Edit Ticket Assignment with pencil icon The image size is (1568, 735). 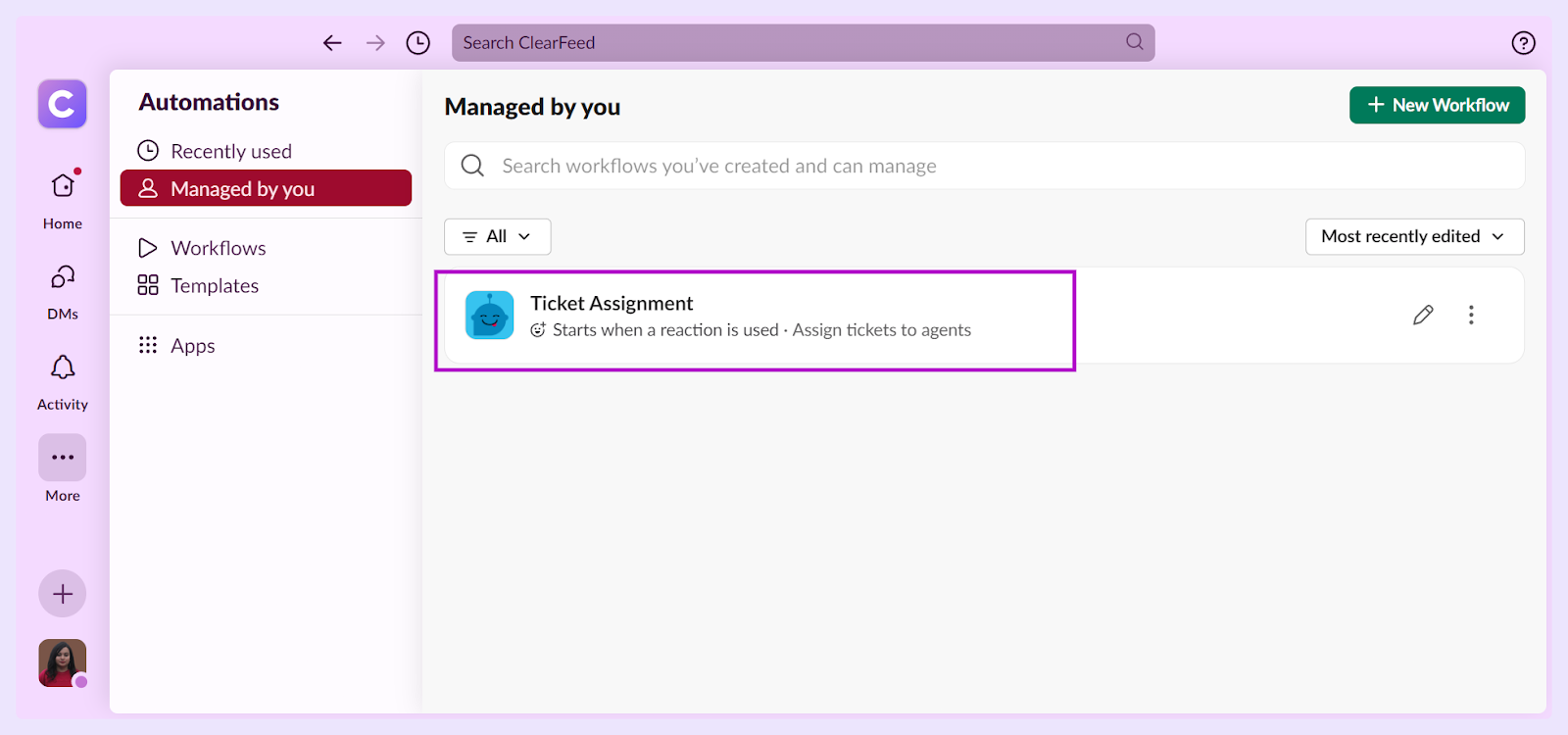(x=1423, y=315)
